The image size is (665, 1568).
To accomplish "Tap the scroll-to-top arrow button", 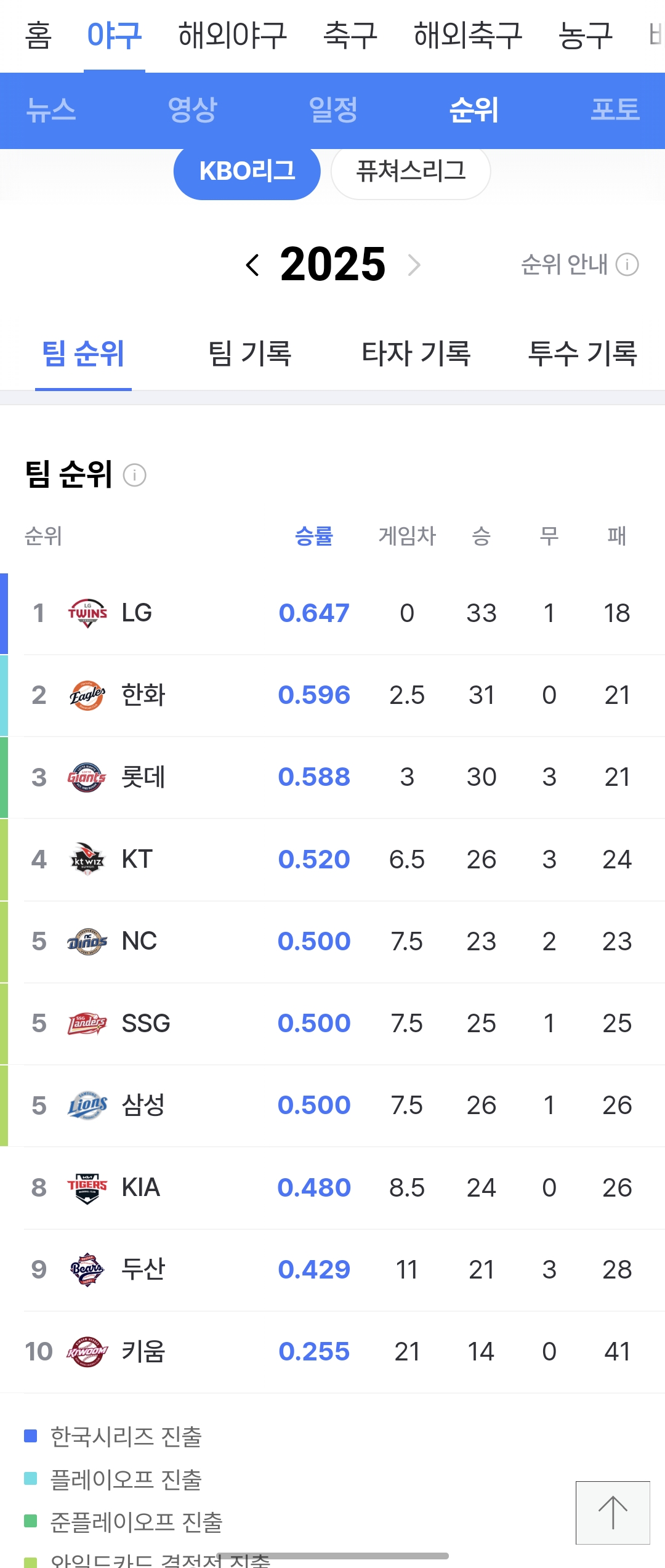I will pos(613,1513).
